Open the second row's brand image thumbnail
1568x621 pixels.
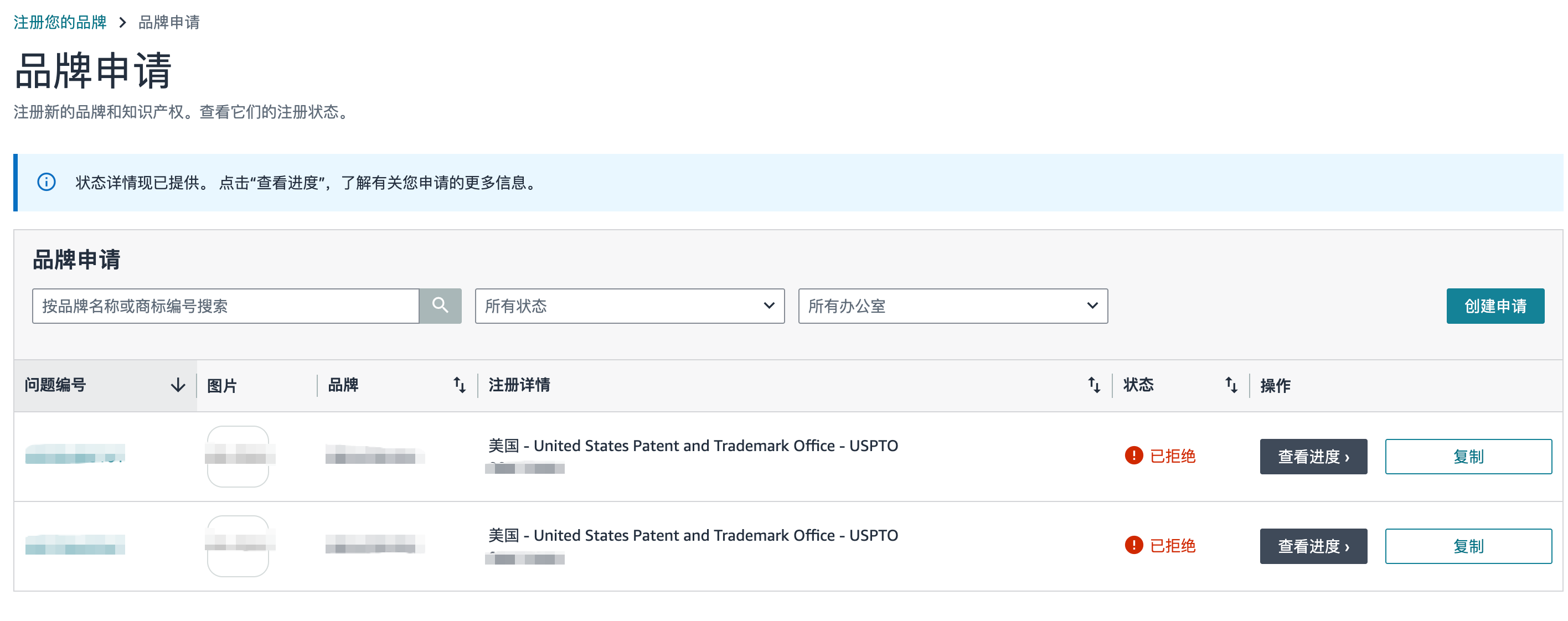tap(238, 546)
